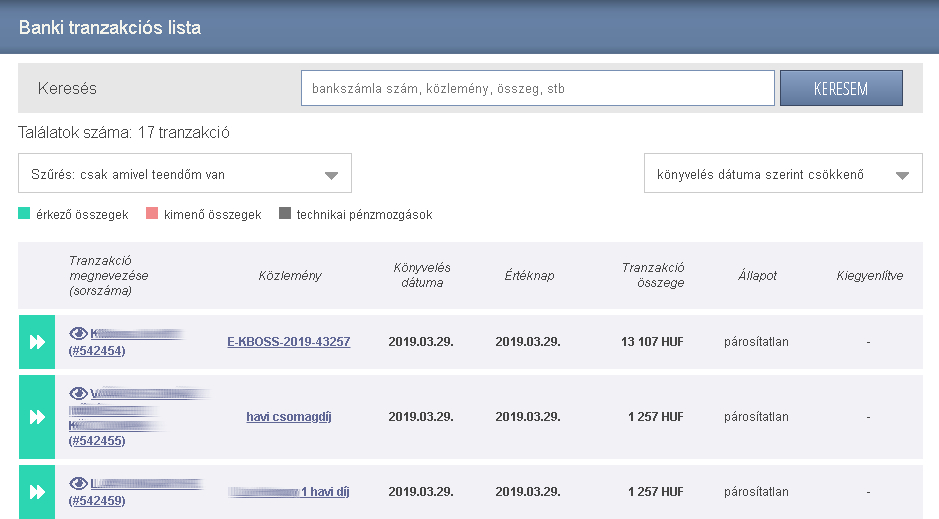Click the red 'kimenő összegek' legend swatch
This screenshot has height=519, width=939.
[x=152, y=214]
